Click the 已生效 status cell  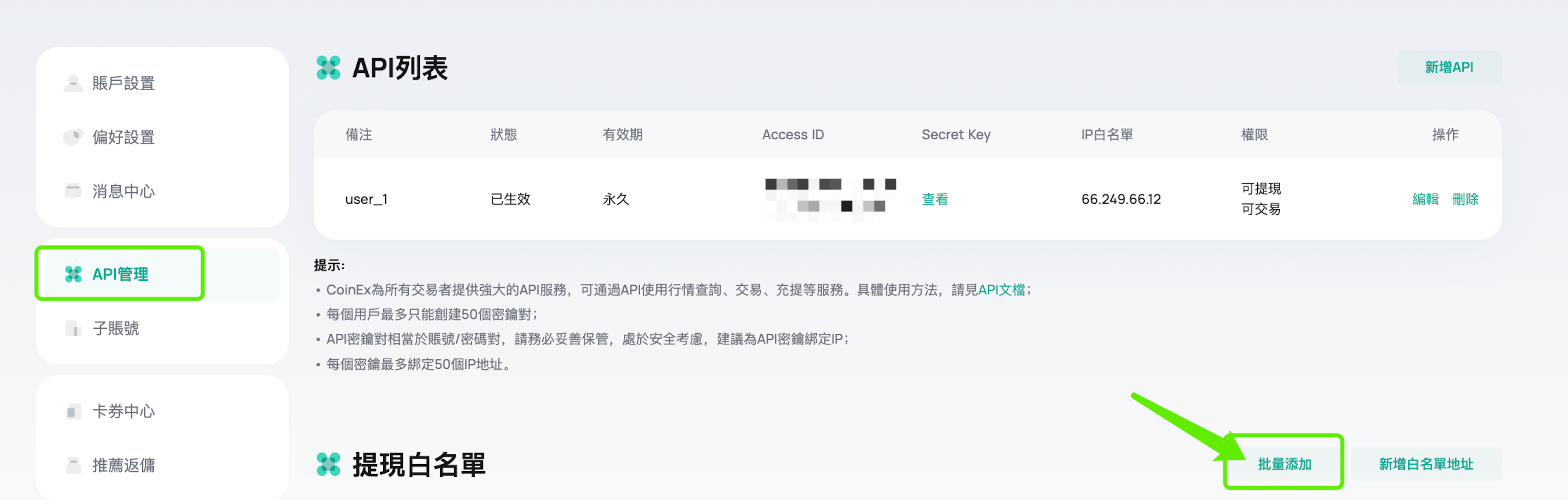click(x=510, y=199)
